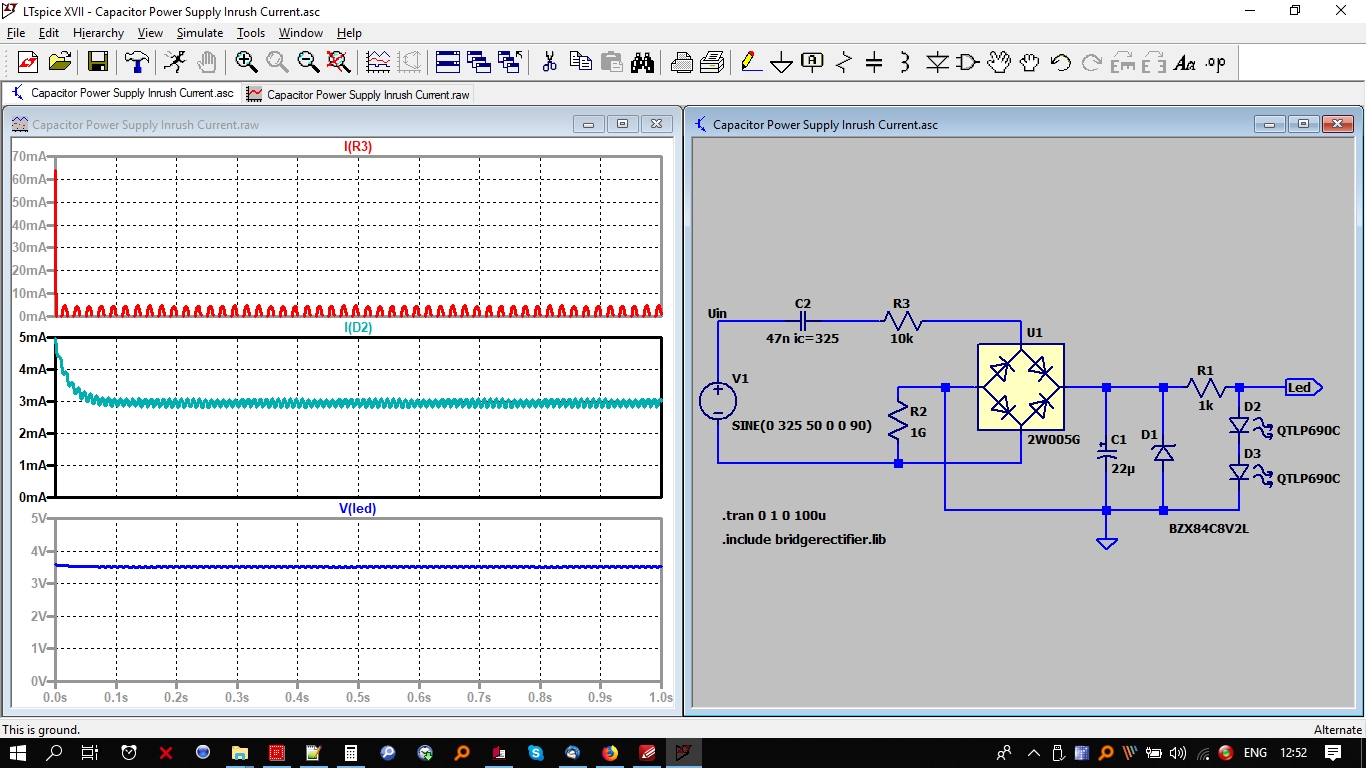This screenshot has height=768, width=1366.
Task: Click Pick Visible Traces waveform icon
Action: [x=378, y=62]
